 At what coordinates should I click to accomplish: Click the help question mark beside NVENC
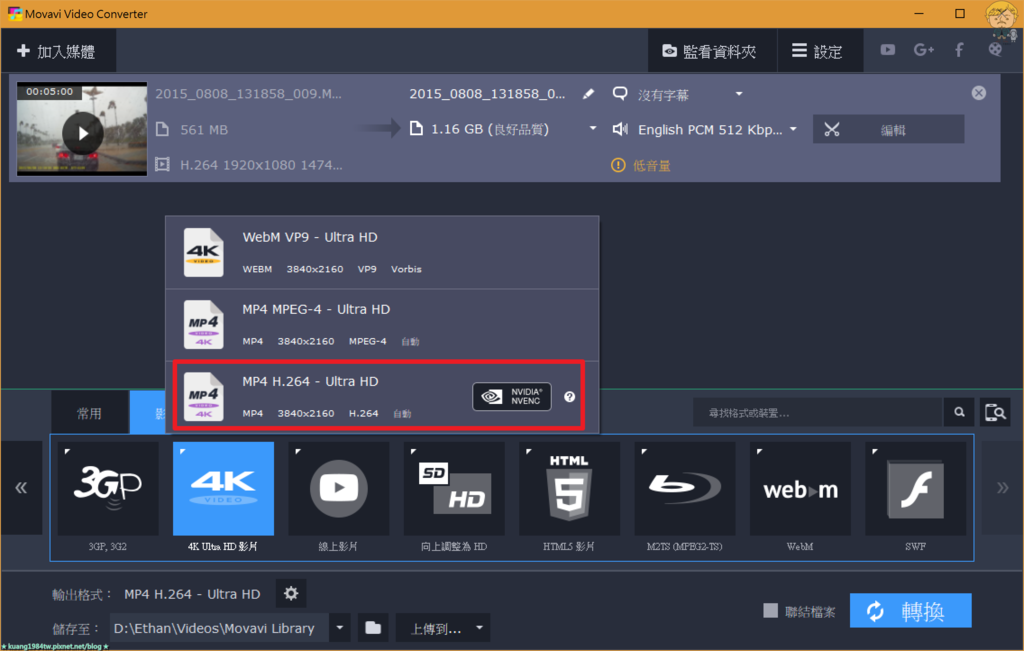click(569, 396)
